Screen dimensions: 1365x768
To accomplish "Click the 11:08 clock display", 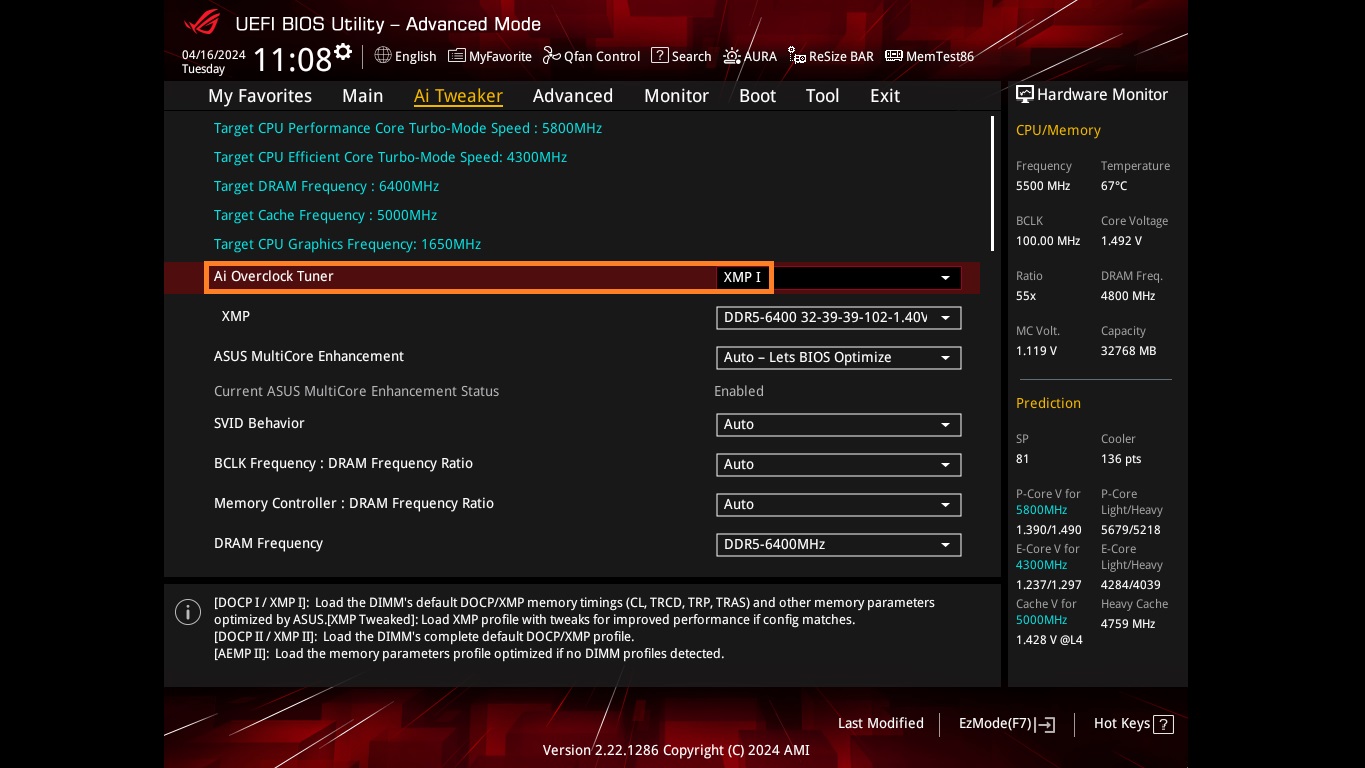I will point(292,60).
